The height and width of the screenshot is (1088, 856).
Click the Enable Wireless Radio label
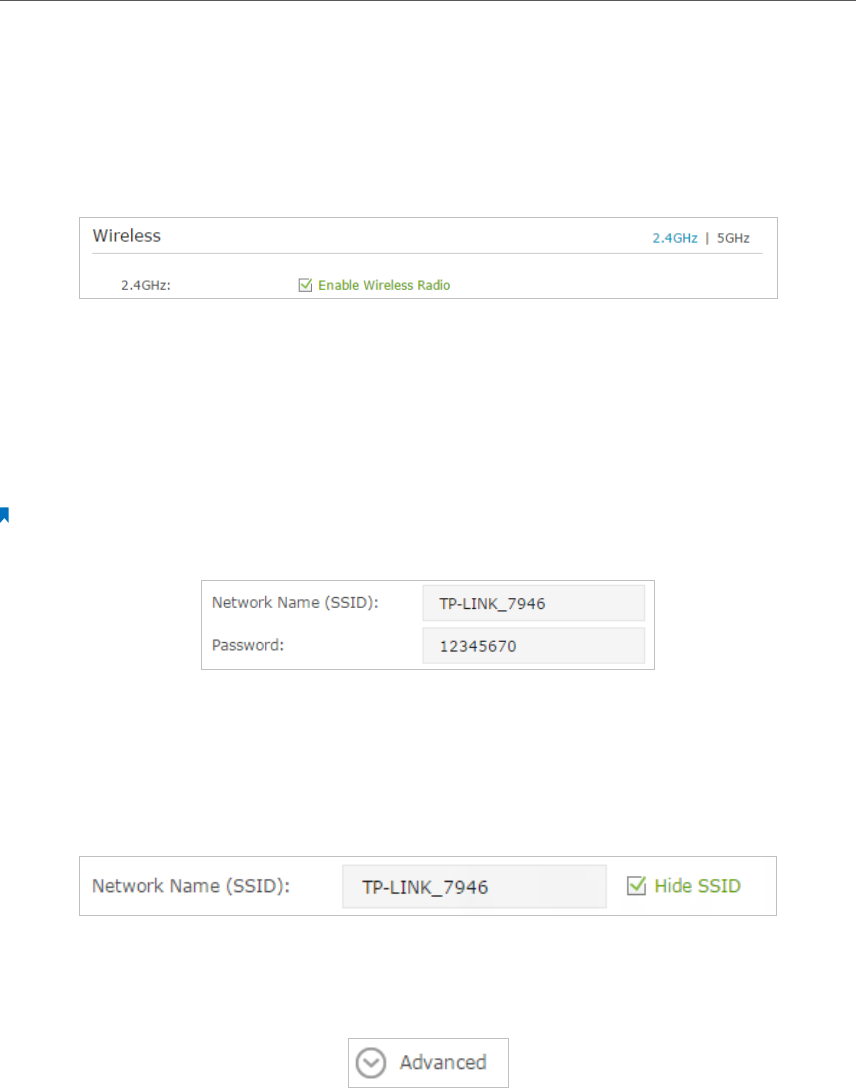click(x=384, y=285)
